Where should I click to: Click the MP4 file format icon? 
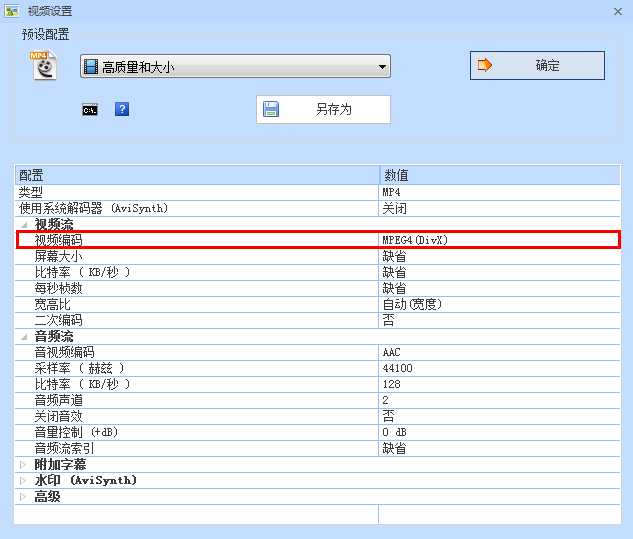pyautogui.click(x=44, y=65)
